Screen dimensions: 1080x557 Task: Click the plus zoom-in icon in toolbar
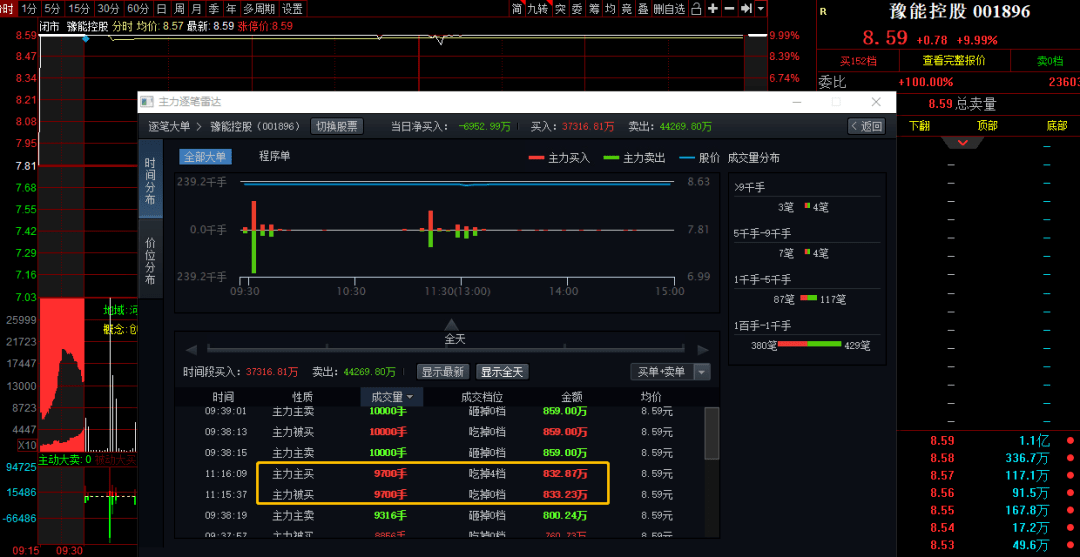click(x=712, y=9)
